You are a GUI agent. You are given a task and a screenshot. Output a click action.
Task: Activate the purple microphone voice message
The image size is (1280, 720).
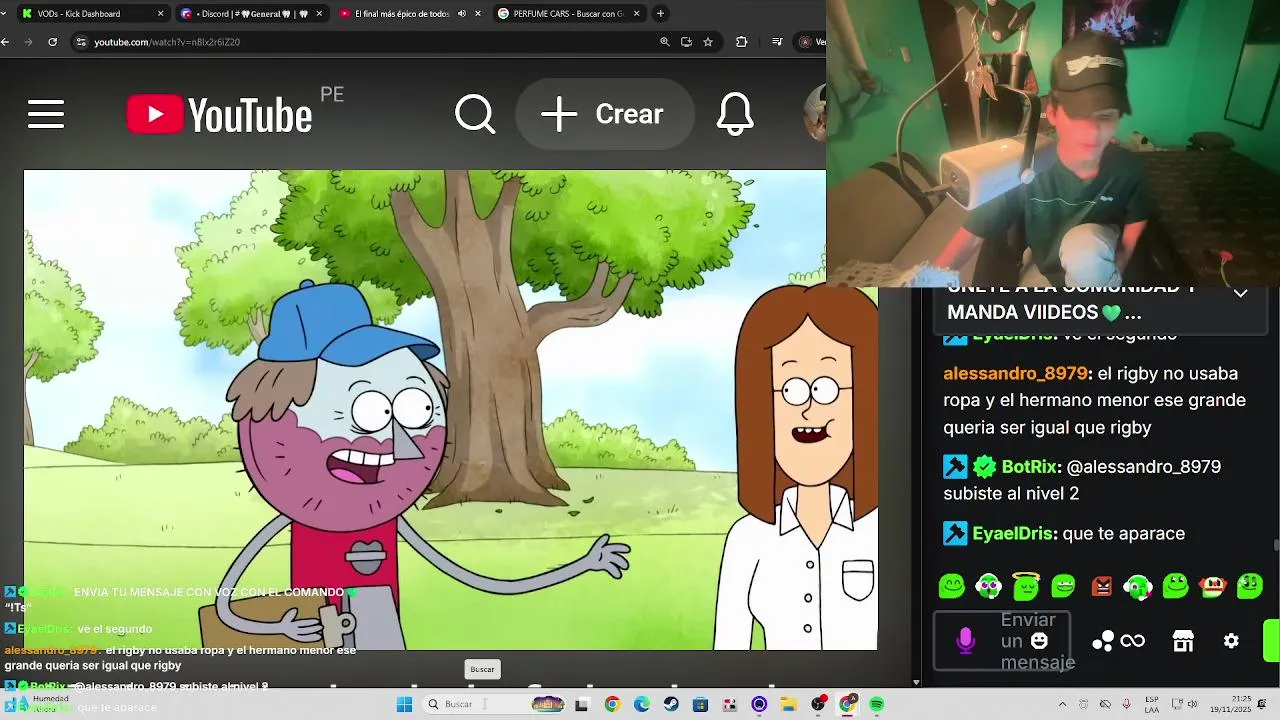click(x=965, y=641)
